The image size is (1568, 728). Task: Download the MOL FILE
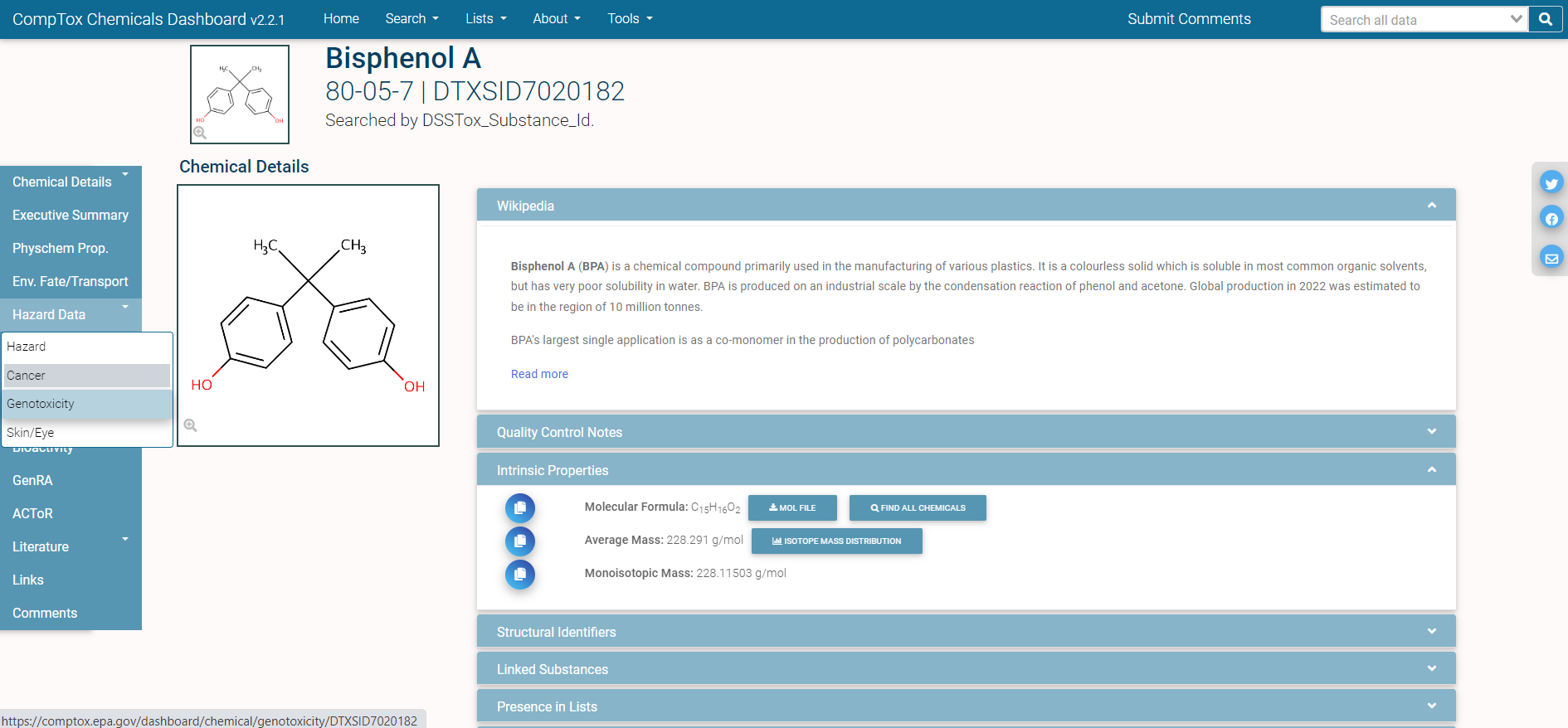792,508
